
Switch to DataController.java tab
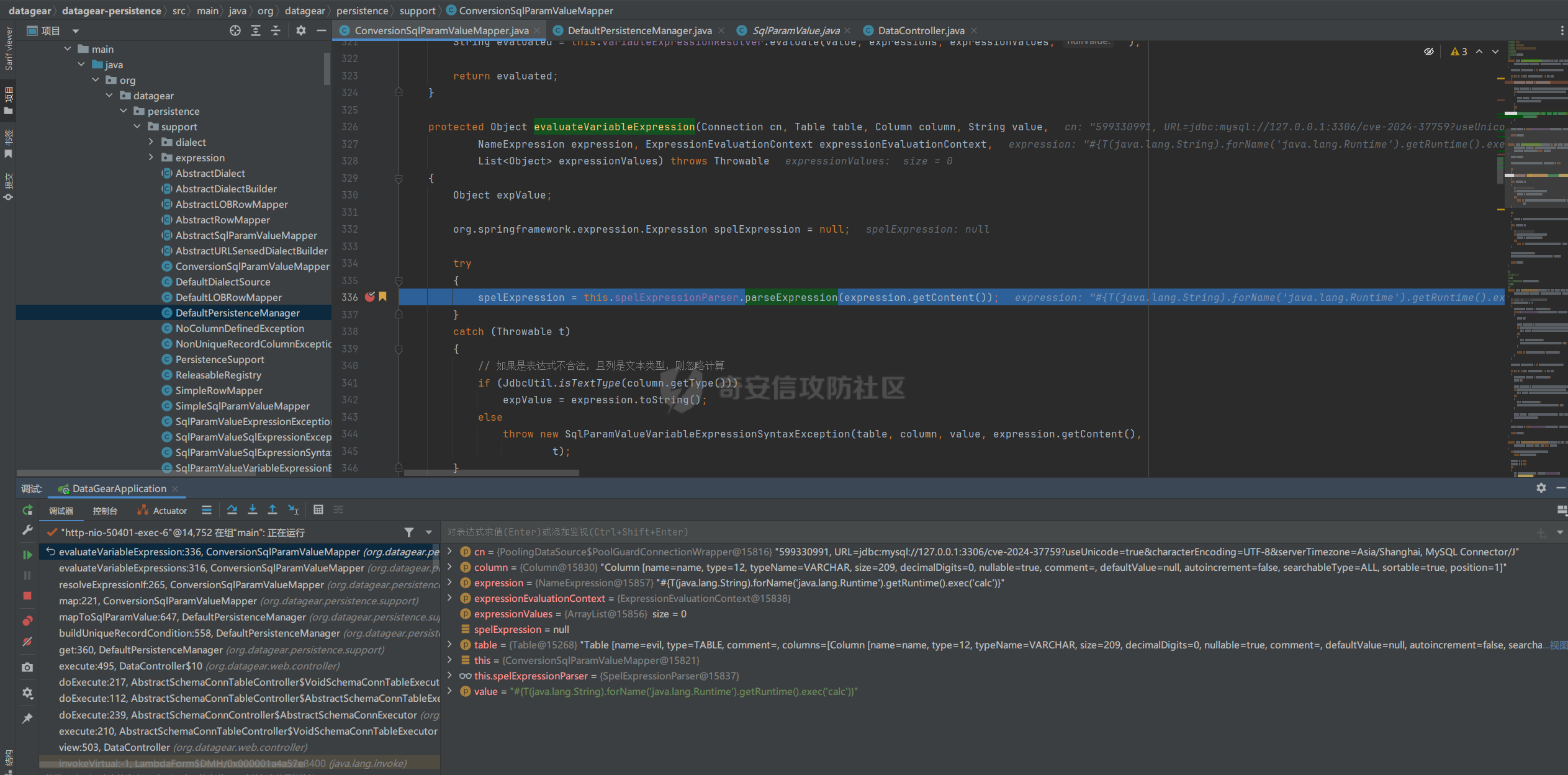click(921, 30)
